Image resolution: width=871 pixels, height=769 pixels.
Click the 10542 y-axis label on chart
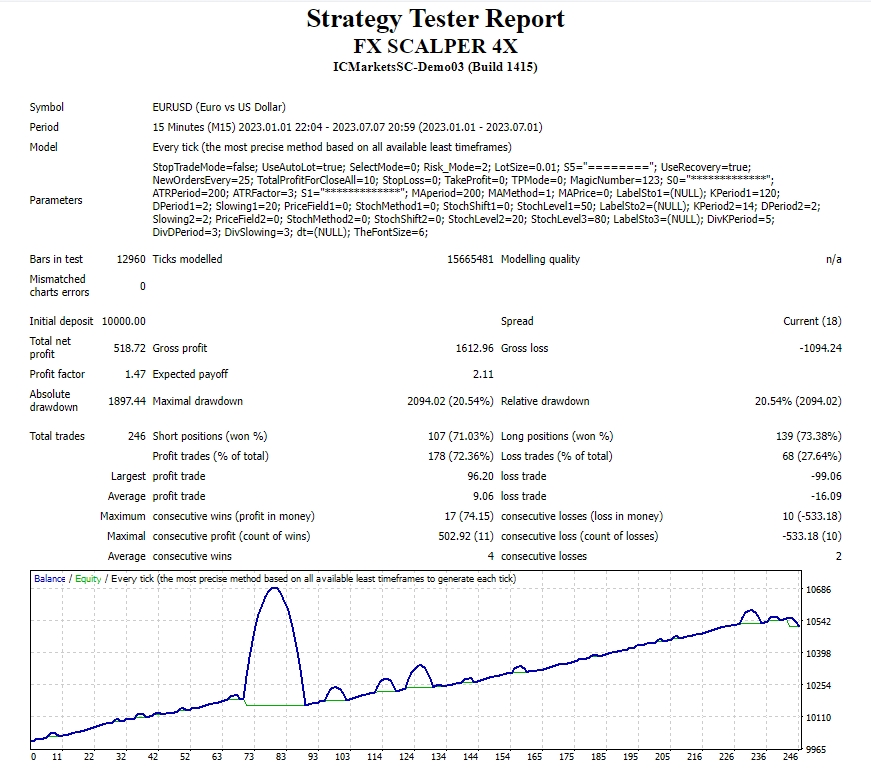[818, 622]
